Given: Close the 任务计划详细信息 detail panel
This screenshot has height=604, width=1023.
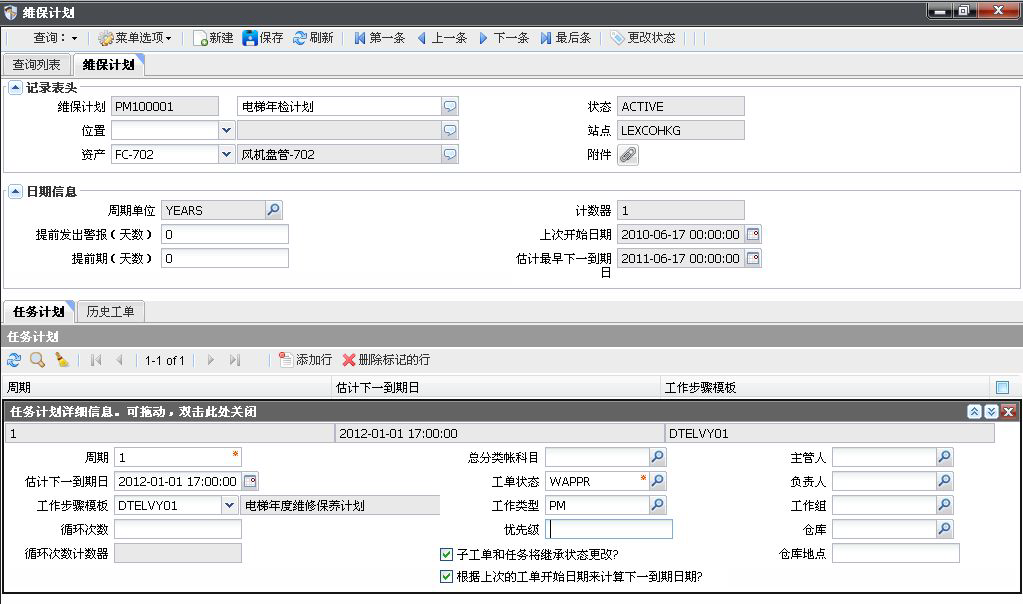Looking at the screenshot, I should (x=1008, y=412).
